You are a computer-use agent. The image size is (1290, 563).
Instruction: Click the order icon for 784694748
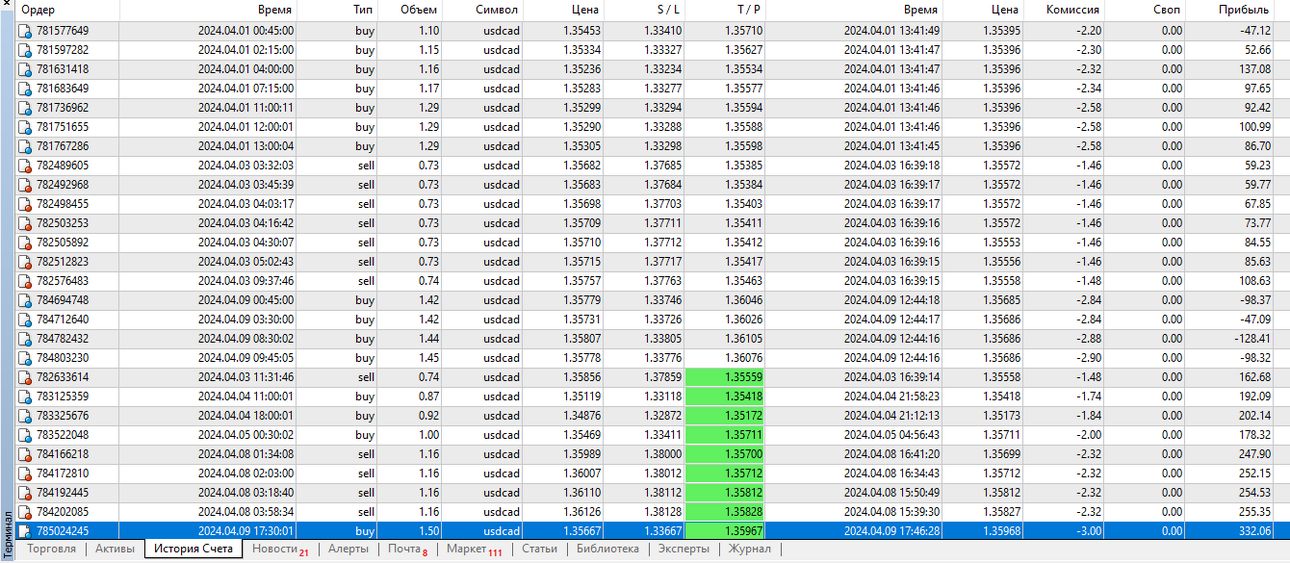pyautogui.click(x=26, y=300)
